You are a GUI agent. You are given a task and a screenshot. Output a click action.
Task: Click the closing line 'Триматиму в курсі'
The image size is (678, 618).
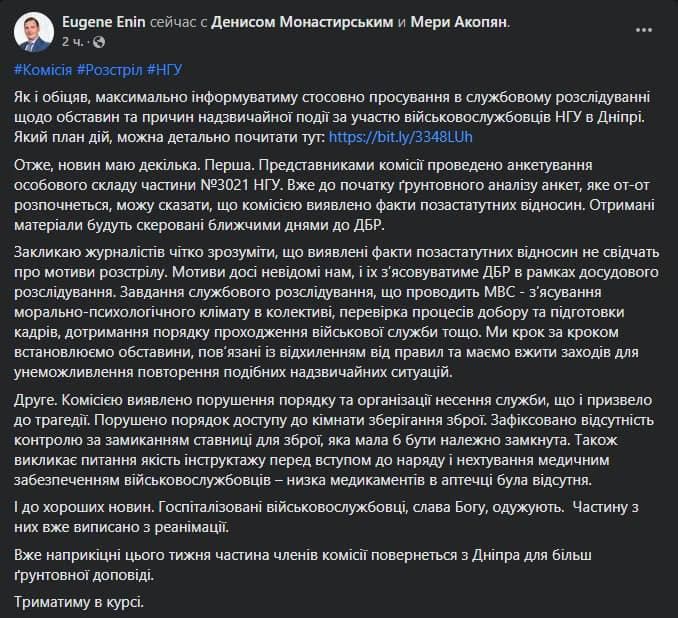[x=70, y=603]
